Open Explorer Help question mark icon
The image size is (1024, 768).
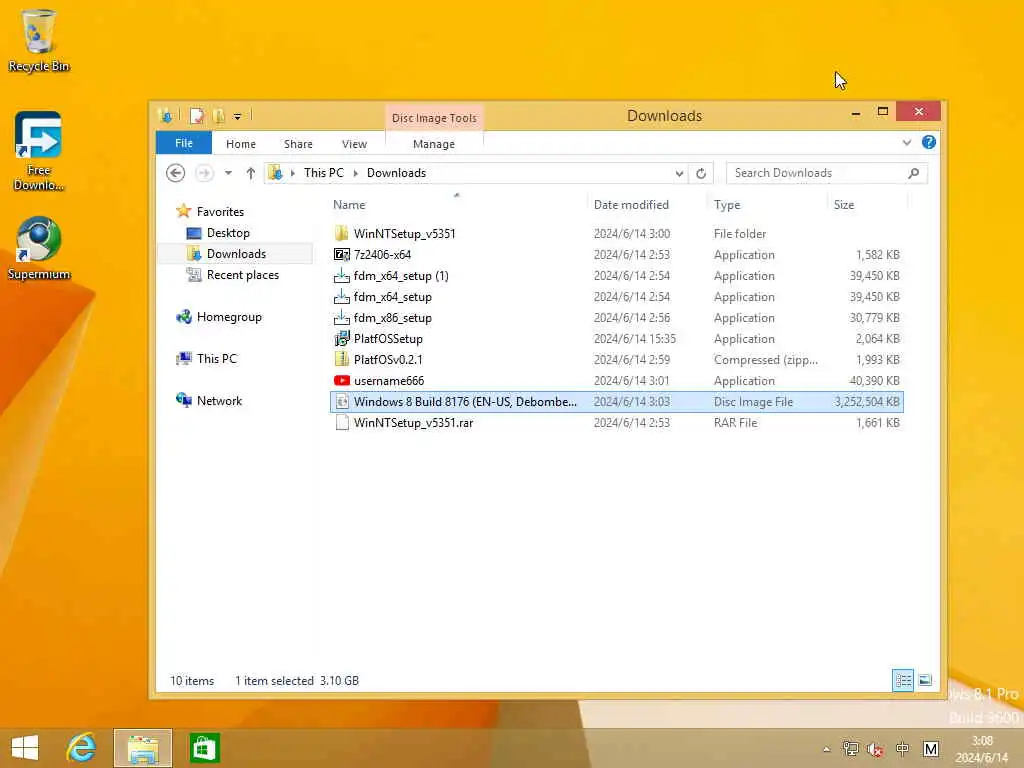pyautogui.click(x=929, y=142)
